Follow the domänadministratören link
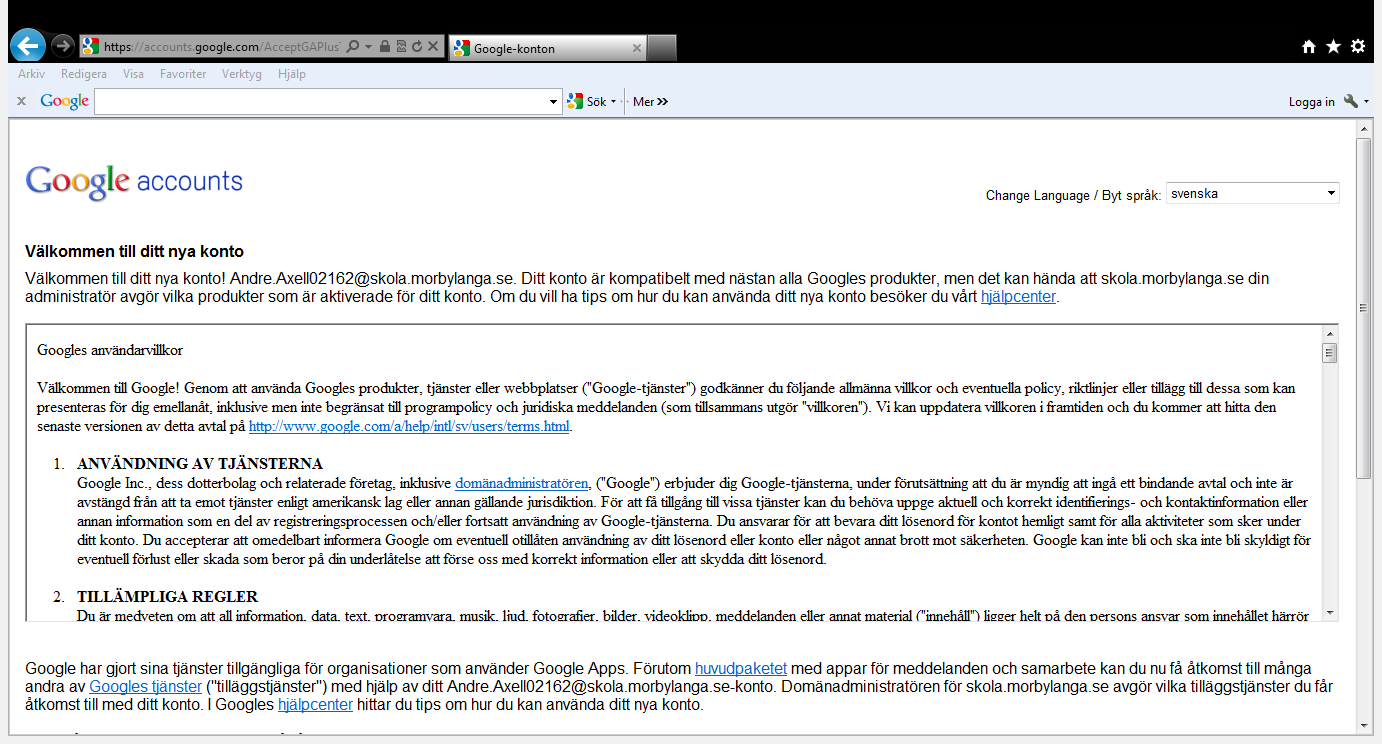The height and width of the screenshot is (744, 1382). [x=522, y=483]
